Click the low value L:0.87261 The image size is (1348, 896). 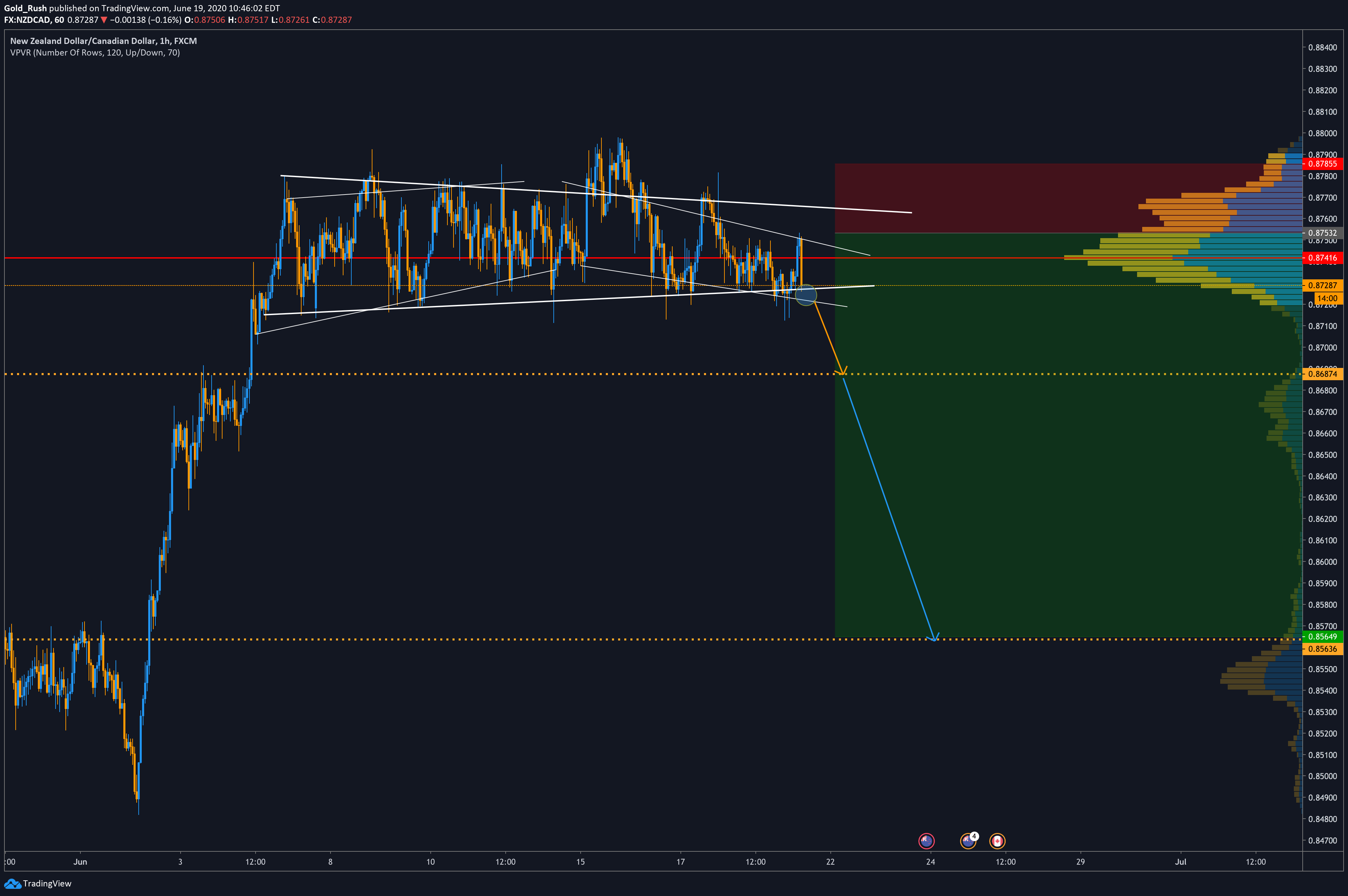[x=290, y=20]
